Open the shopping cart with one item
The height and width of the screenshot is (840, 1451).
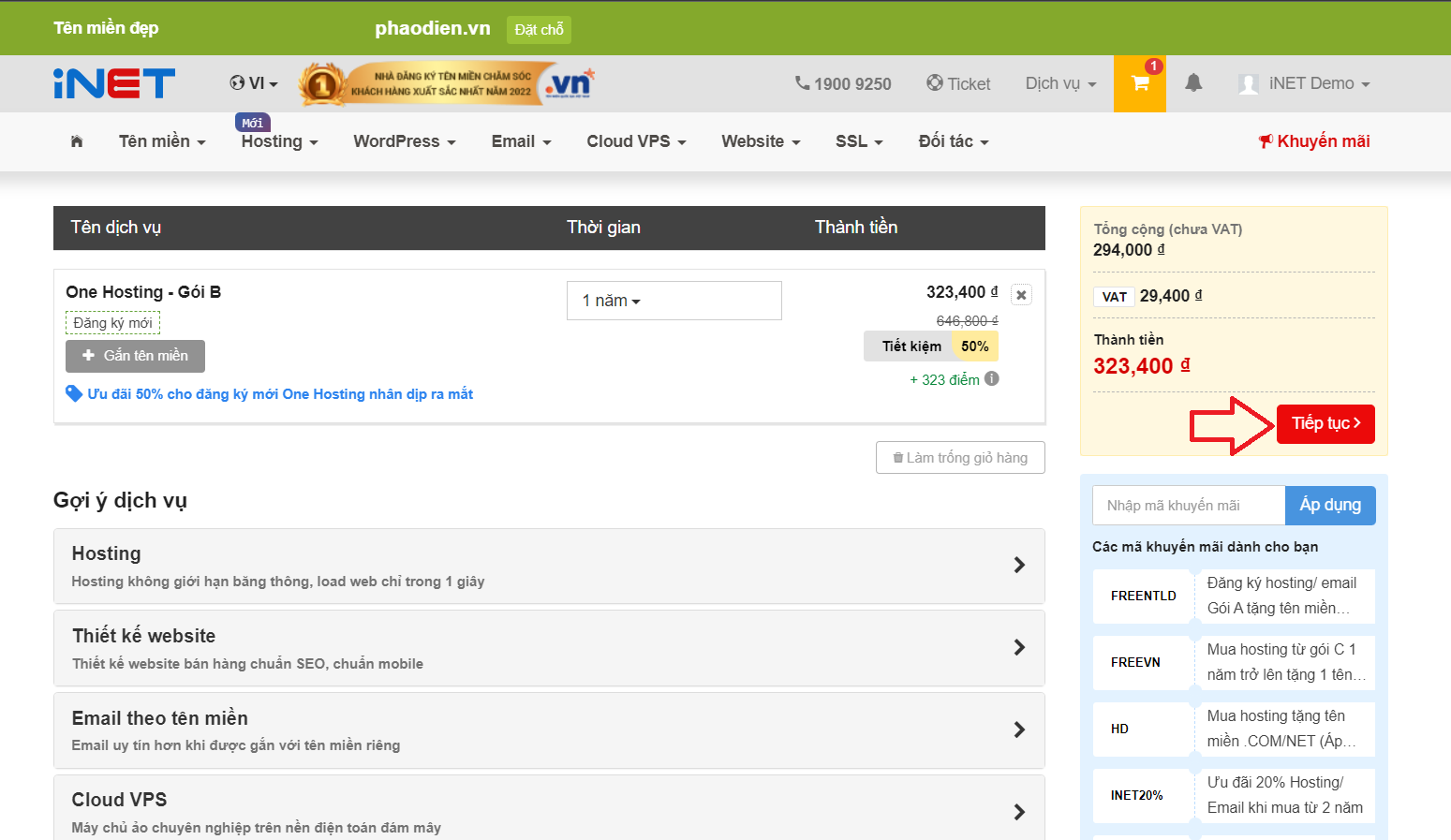point(1139,83)
